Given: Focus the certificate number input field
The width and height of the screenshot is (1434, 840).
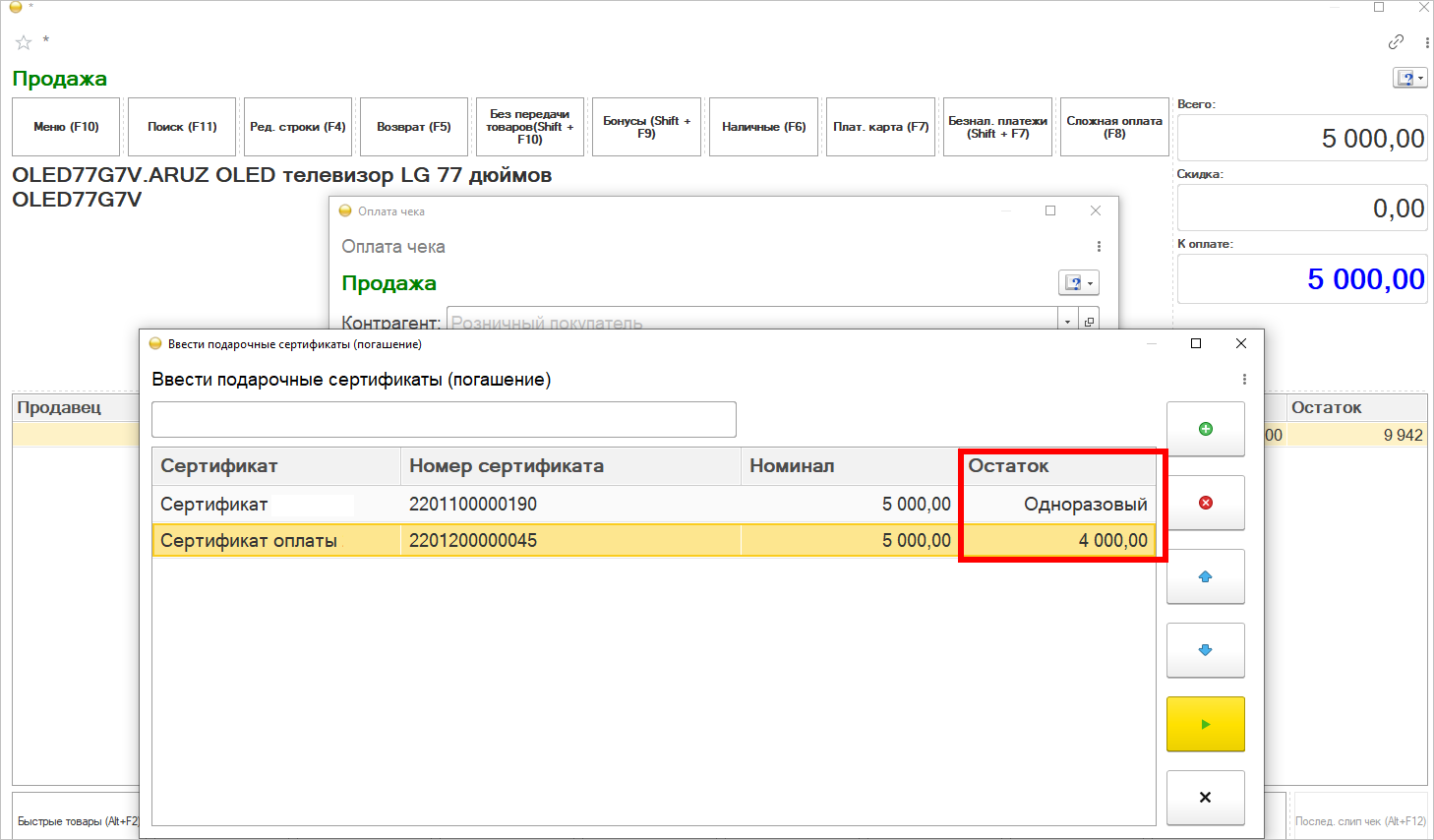Looking at the screenshot, I should [x=444, y=419].
